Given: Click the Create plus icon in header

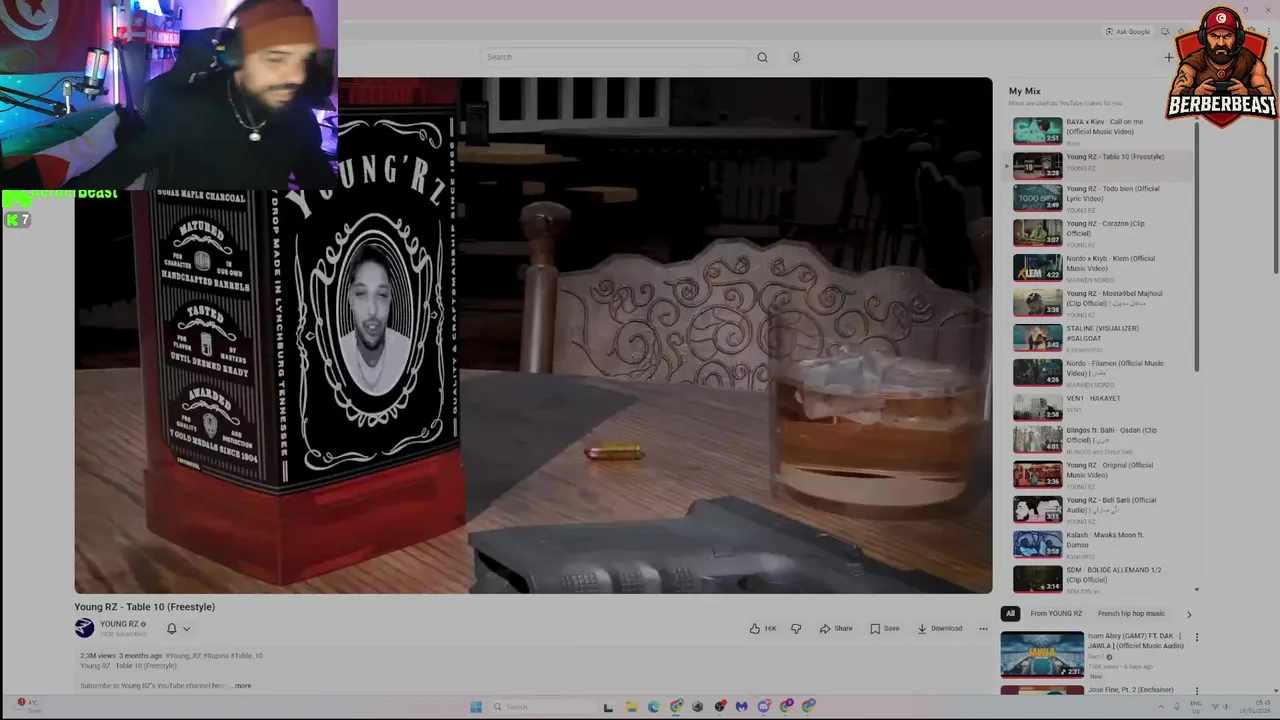Looking at the screenshot, I should tap(1168, 57).
